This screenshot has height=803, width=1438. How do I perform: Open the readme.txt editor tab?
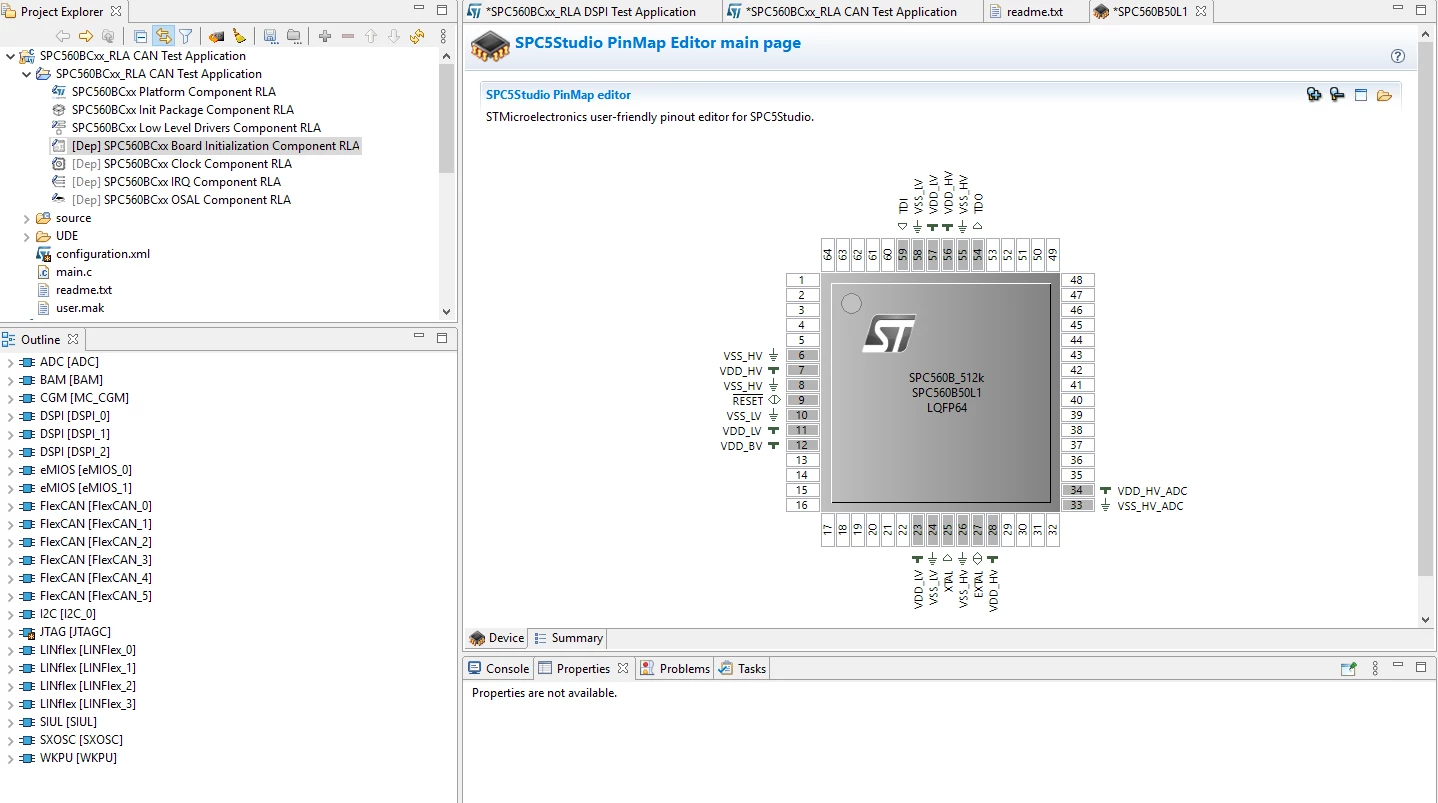[x=1035, y=12]
